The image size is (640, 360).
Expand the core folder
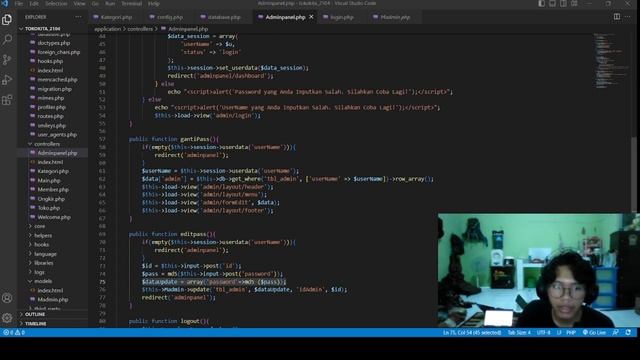40,226
